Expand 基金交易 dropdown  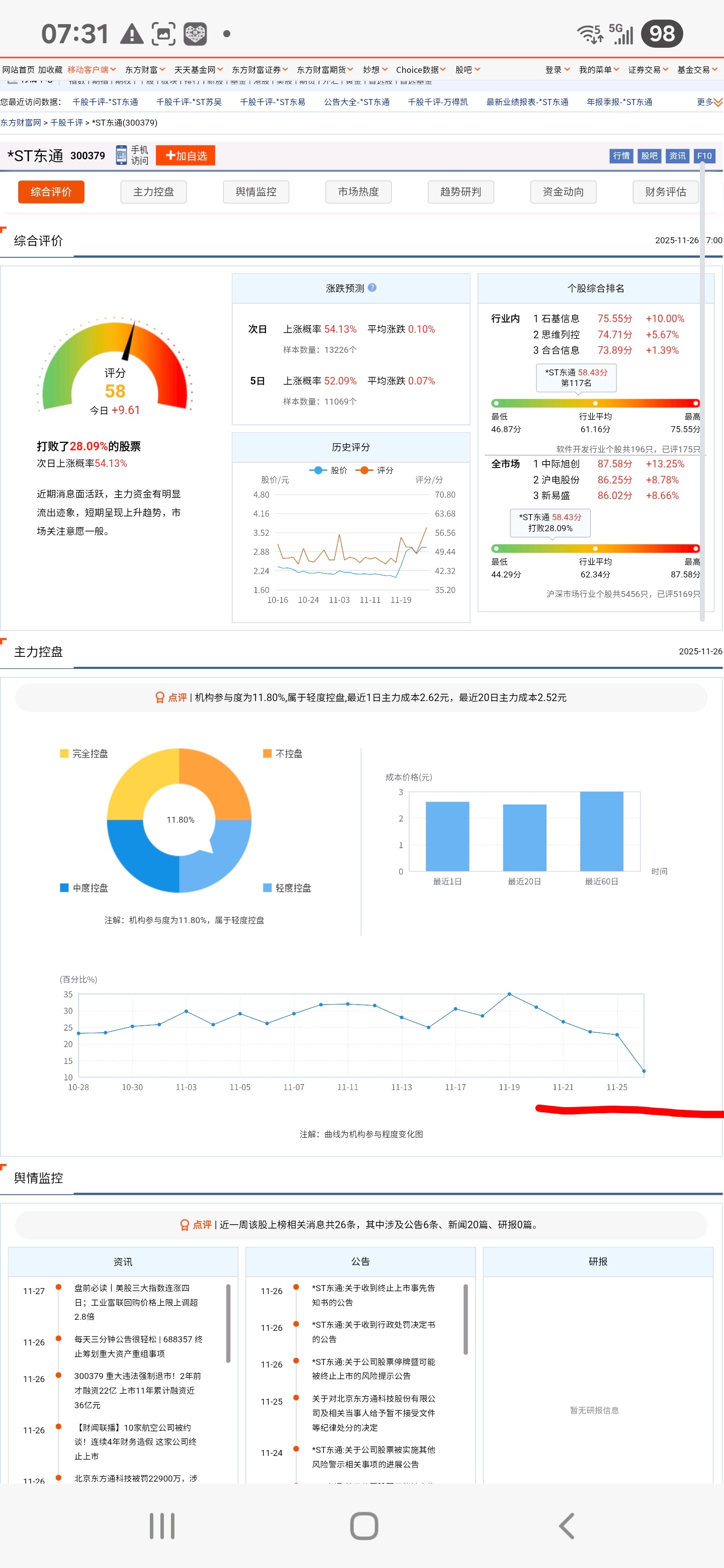tap(698, 69)
